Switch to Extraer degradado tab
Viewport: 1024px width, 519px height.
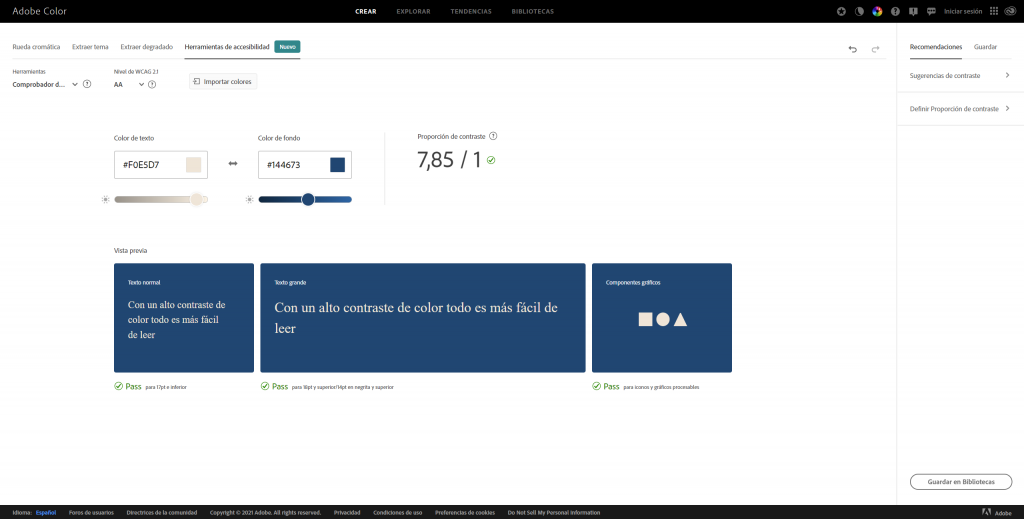point(146,47)
